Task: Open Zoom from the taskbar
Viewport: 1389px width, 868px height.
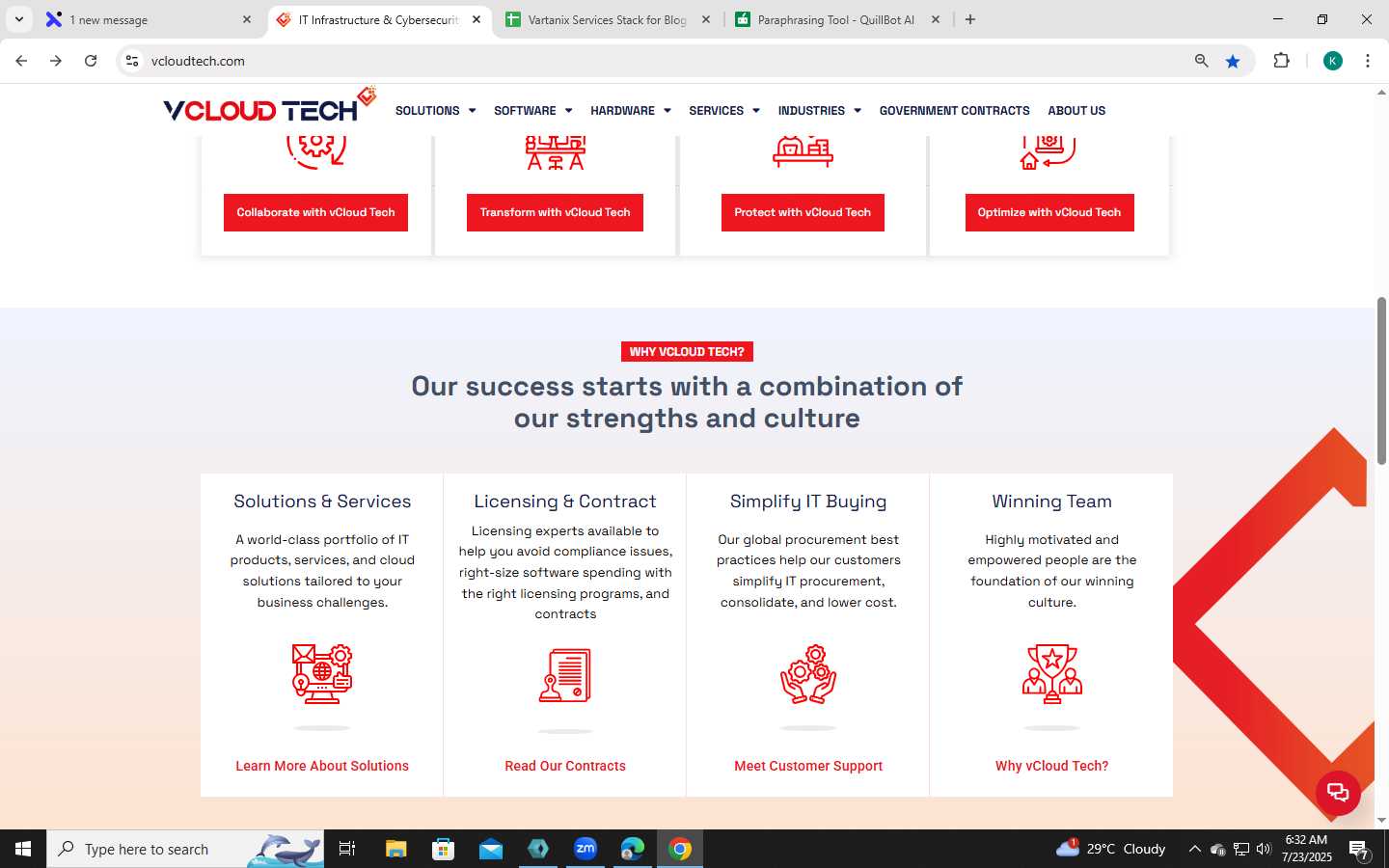Action: point(586,849)
